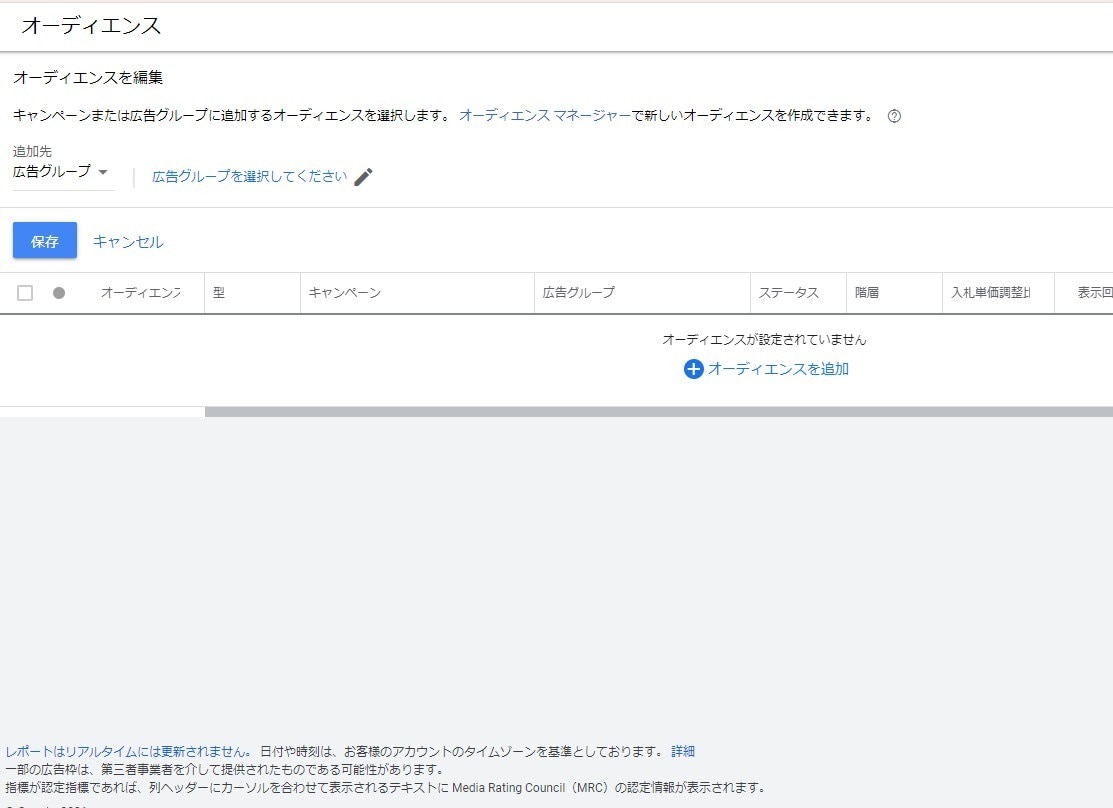Tick the select-all checkbox in table header

(x=25, y=293)
